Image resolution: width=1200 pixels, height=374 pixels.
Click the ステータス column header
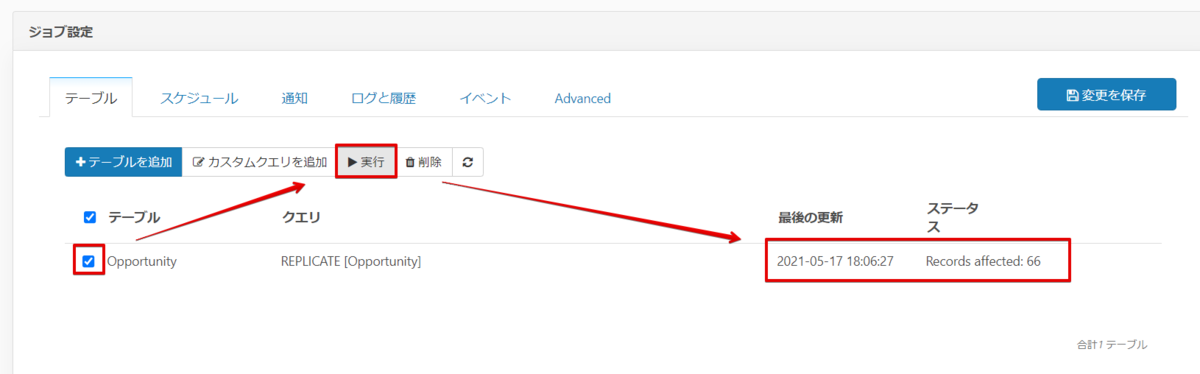953,217
